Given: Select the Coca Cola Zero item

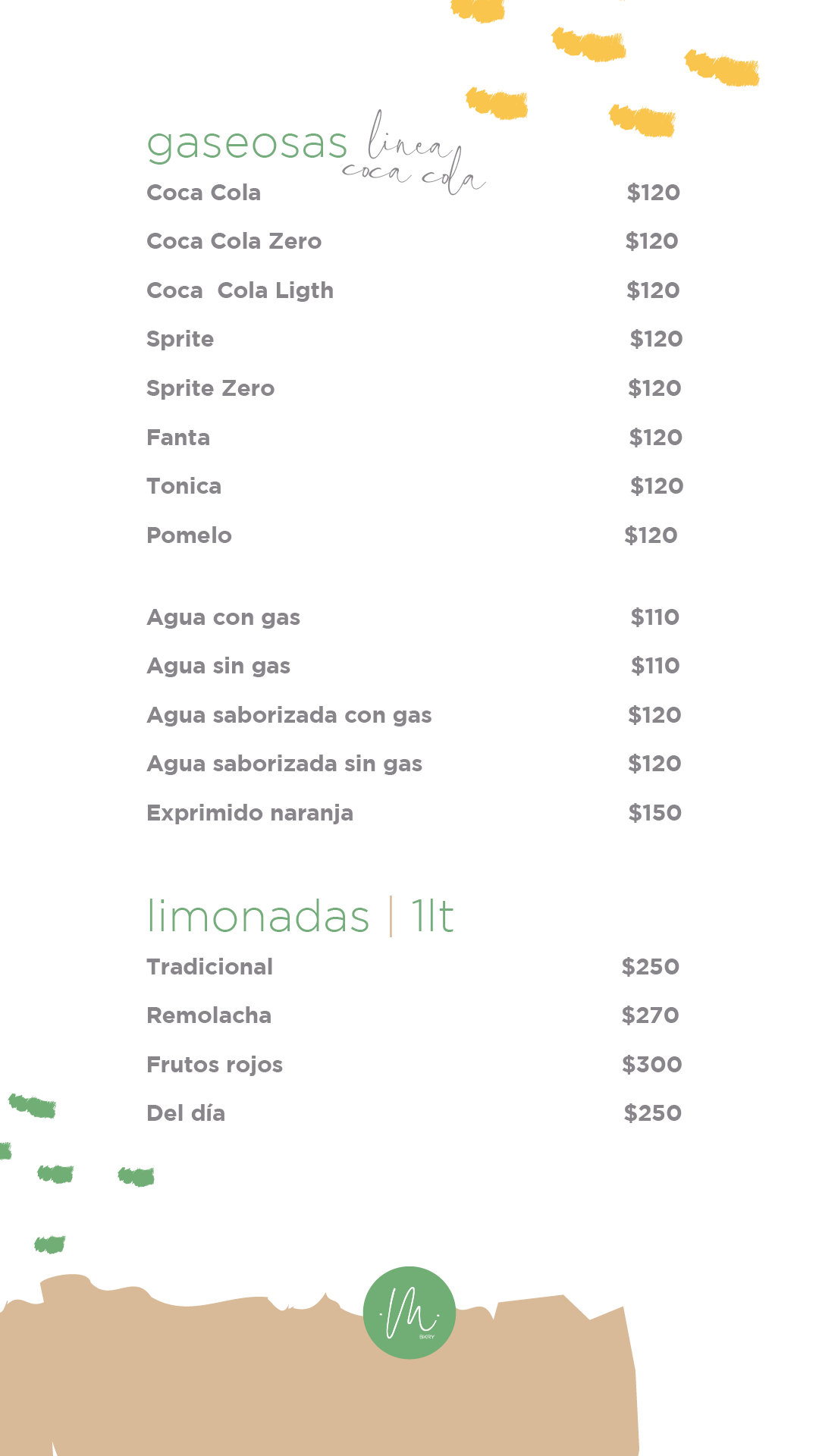Looking at the screenshot, I should tap(234, 241).
